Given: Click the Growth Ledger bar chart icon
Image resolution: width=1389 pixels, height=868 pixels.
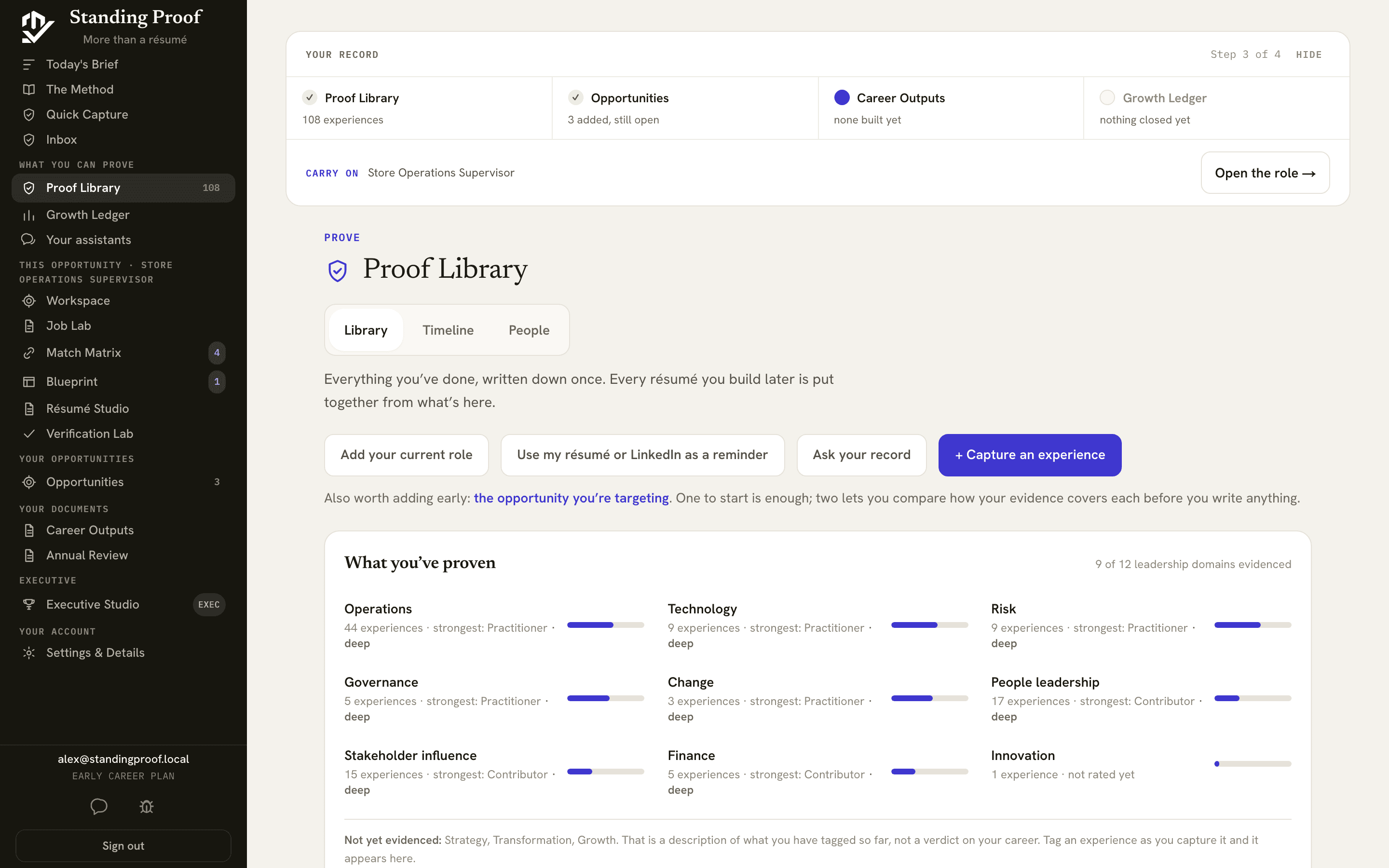Looking at the screenshot, I should pyautogui.click(x=29, y=215).
